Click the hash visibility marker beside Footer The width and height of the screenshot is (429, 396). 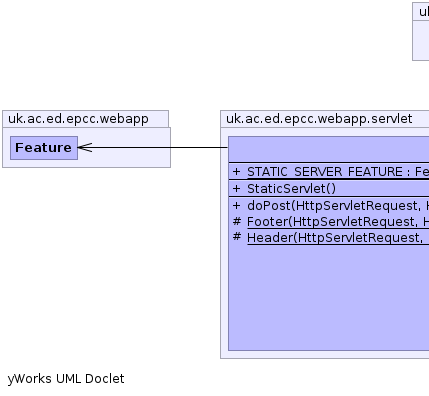(237, 221)
